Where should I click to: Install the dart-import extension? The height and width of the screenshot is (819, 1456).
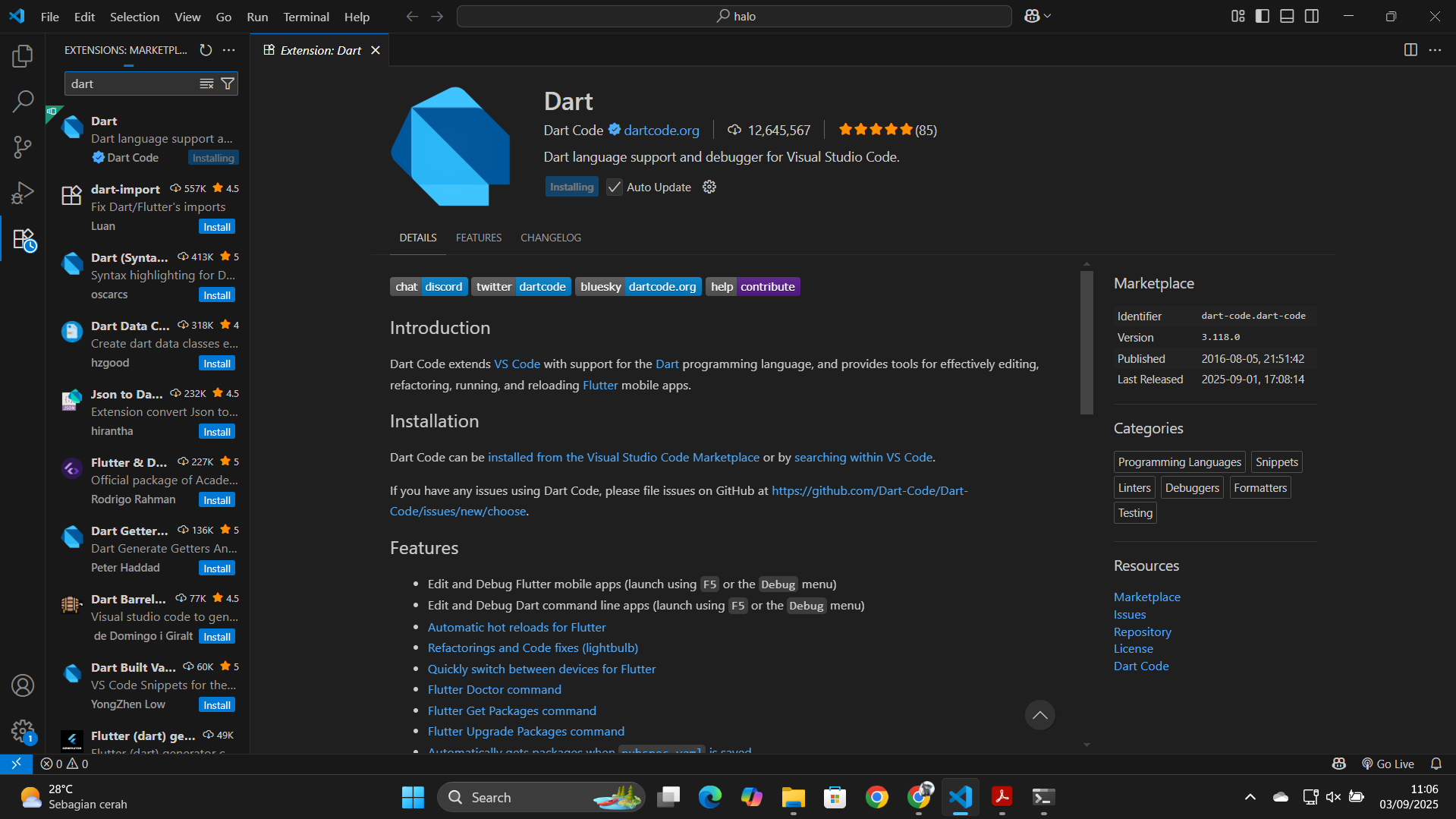pyautogui.click(x=217, y=227)
